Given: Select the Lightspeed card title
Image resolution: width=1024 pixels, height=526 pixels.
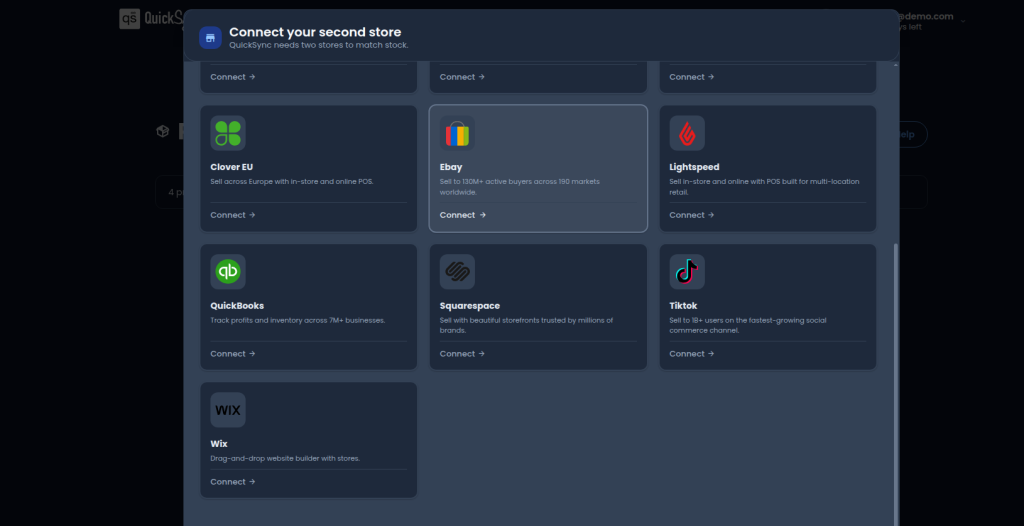Looking at the screenshot, I should click(694, 167).
